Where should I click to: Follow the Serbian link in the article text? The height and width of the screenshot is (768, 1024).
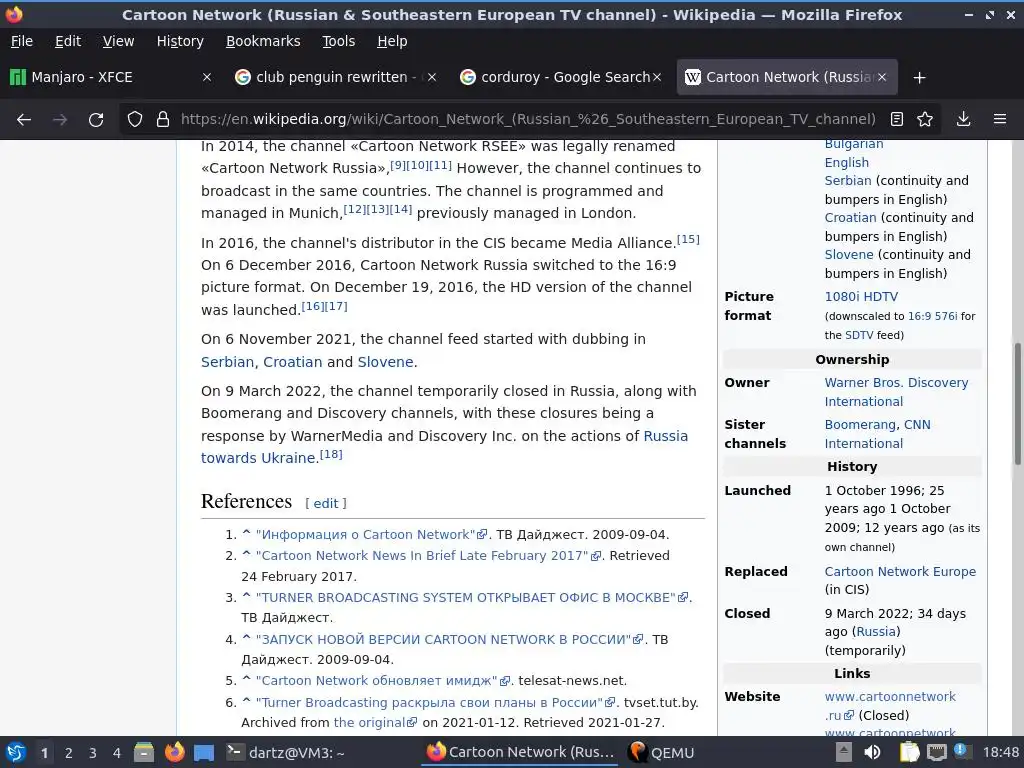pyautogui.click(x=227, y=362)
